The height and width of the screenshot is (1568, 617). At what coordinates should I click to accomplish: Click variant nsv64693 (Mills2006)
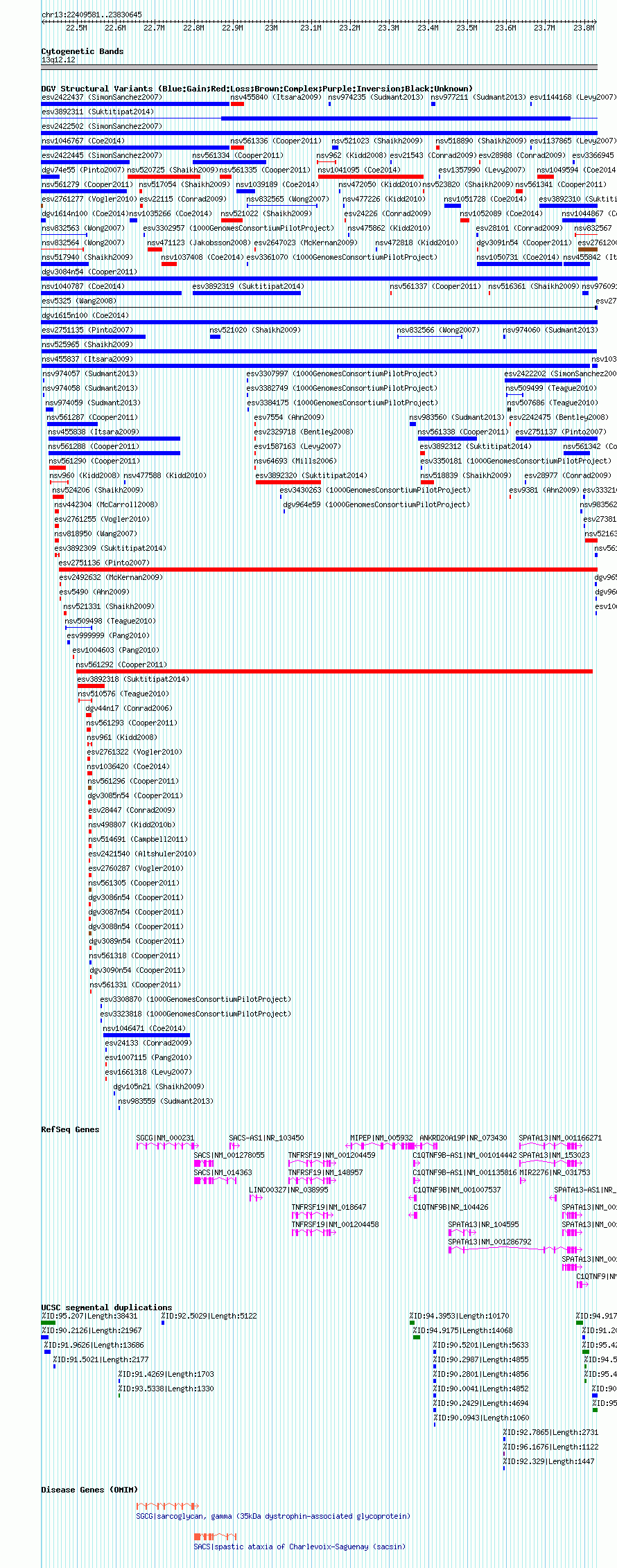click(x=295, y=461)
